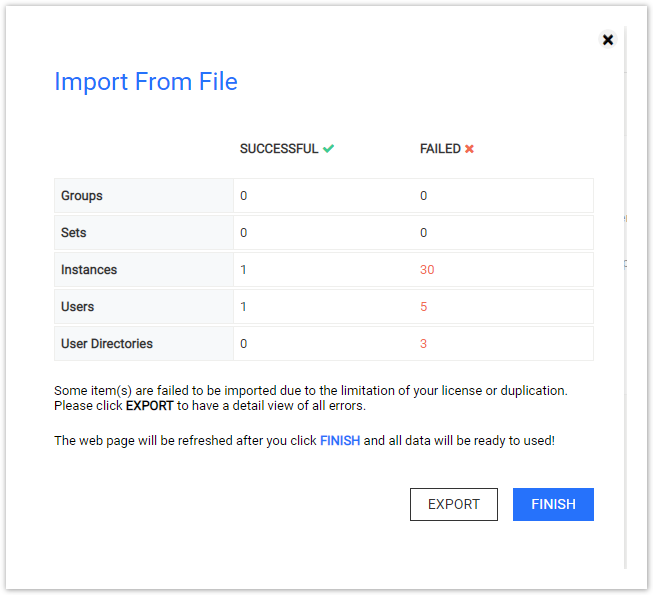
Task: Select the User Directories row label
Action: click(107, 344)
